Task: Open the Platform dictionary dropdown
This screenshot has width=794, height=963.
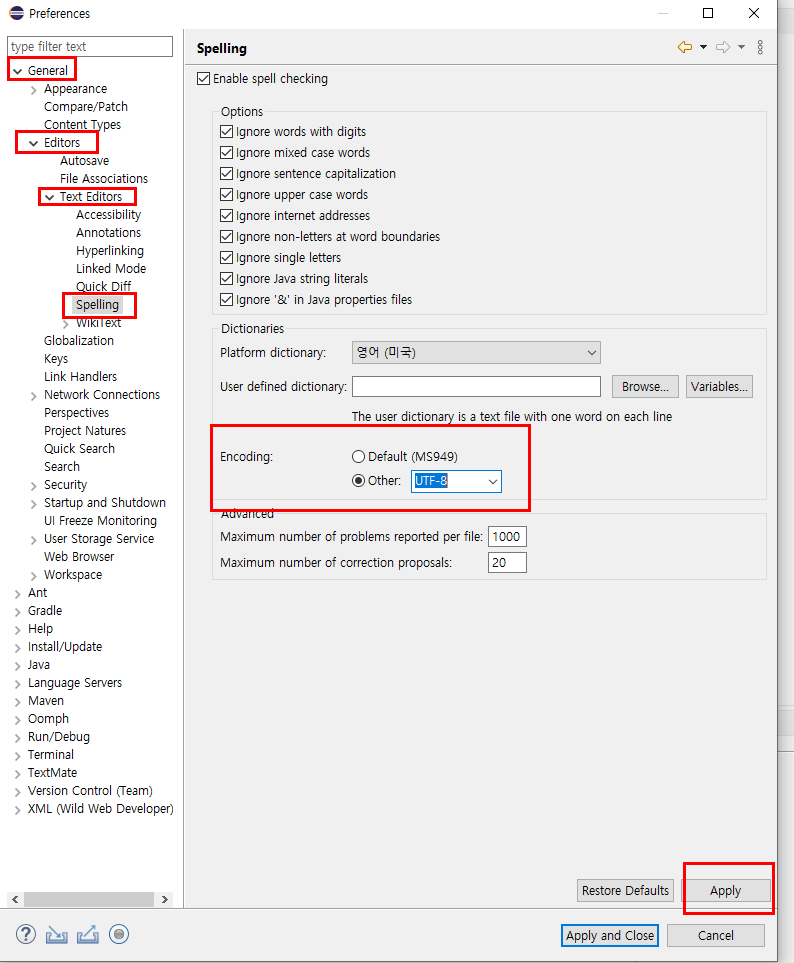Action: [476, 353]
